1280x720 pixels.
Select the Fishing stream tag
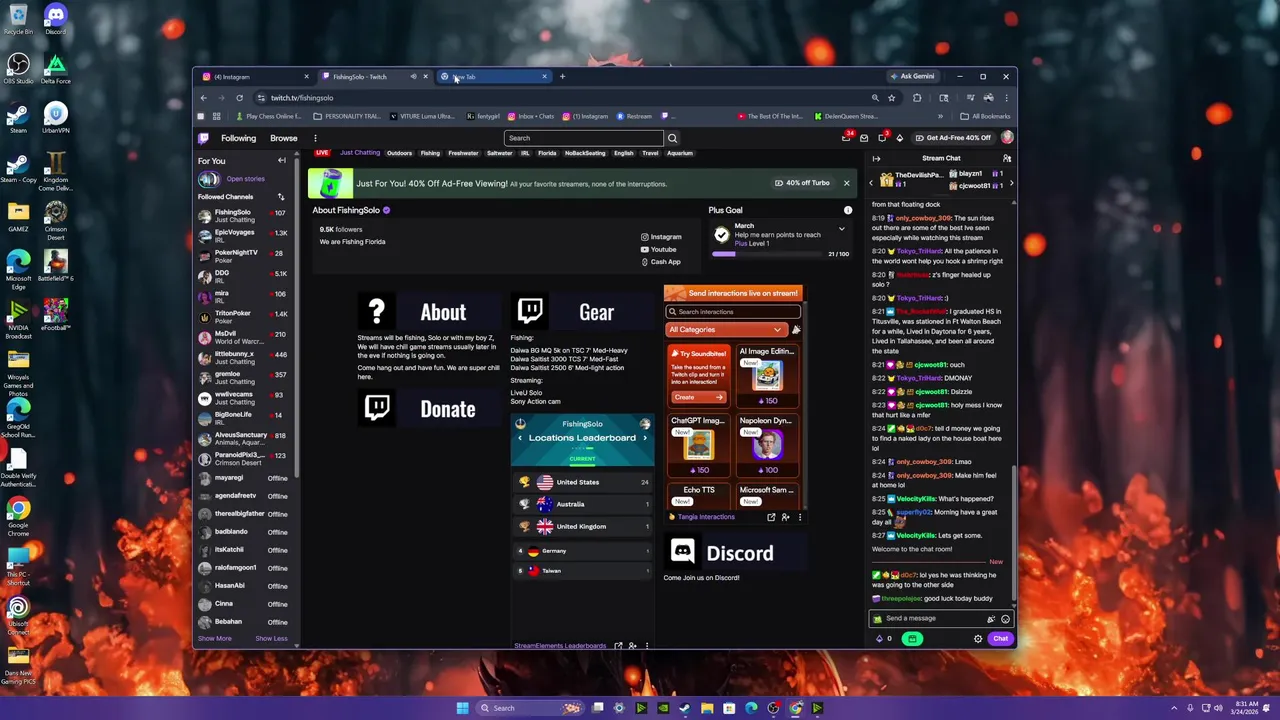tap(430, 153)
